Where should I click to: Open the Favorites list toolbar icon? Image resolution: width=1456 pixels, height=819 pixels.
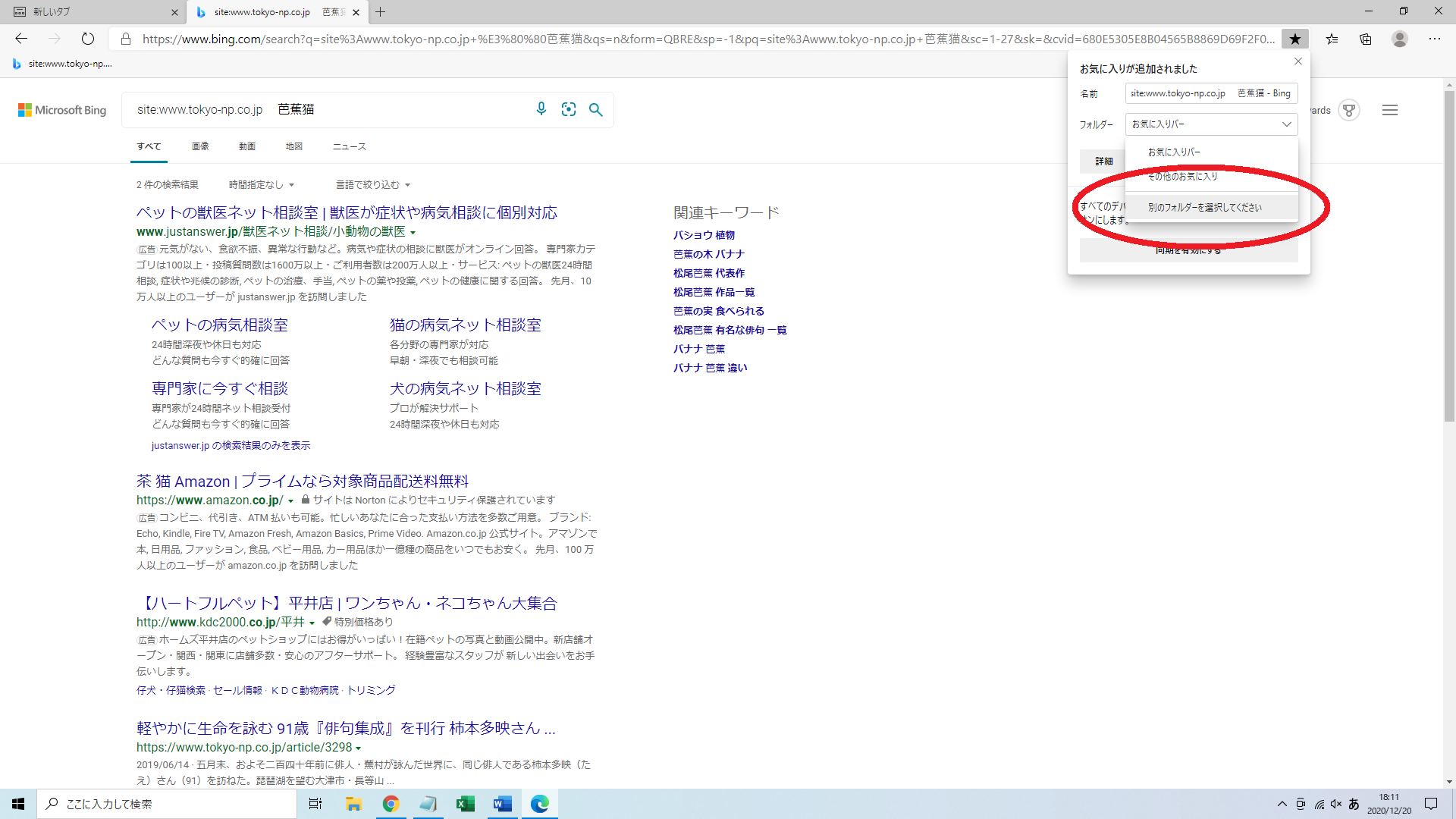(x=1332, y=39)
